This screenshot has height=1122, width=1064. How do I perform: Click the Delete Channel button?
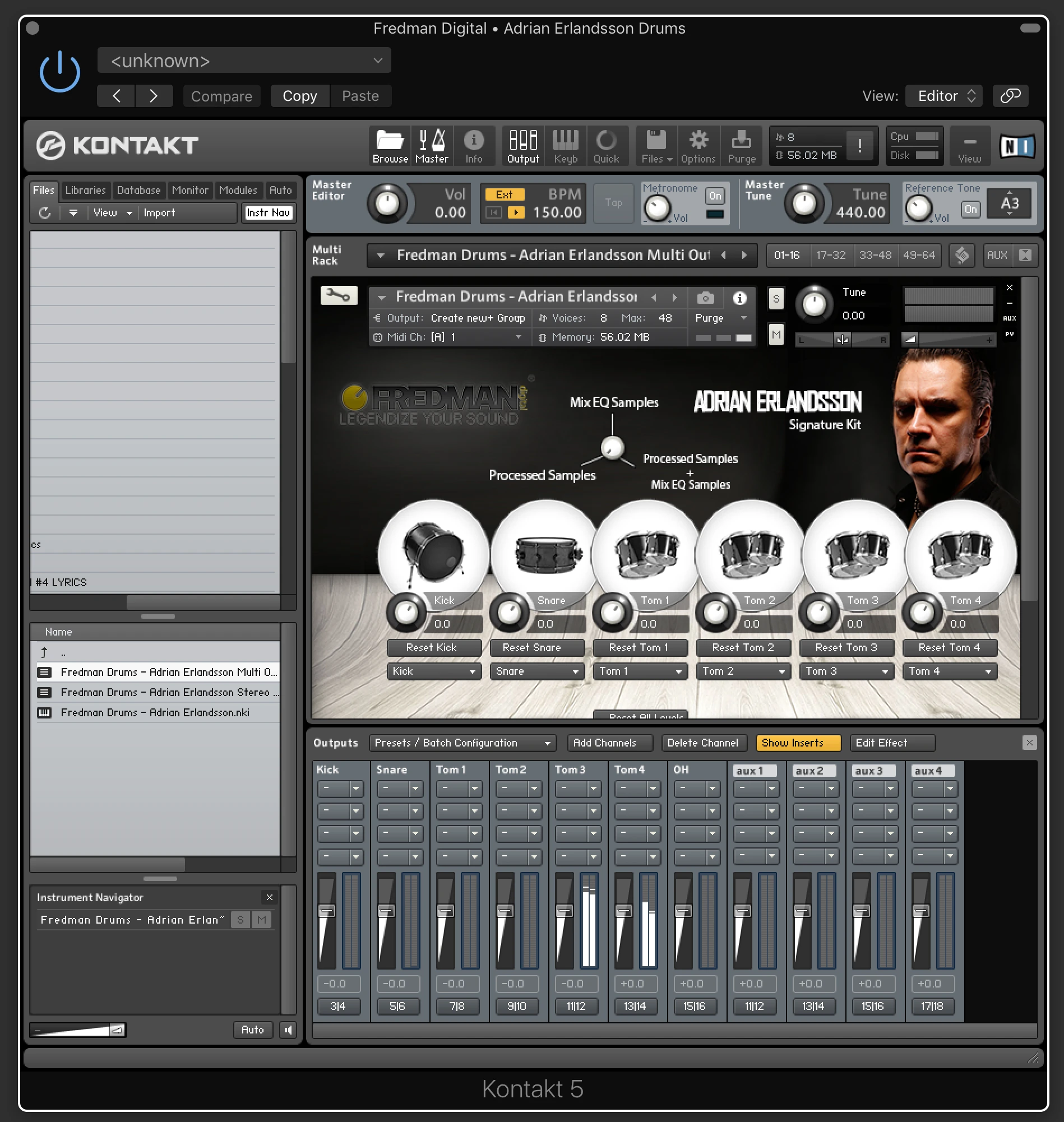[x=704, y=743]
